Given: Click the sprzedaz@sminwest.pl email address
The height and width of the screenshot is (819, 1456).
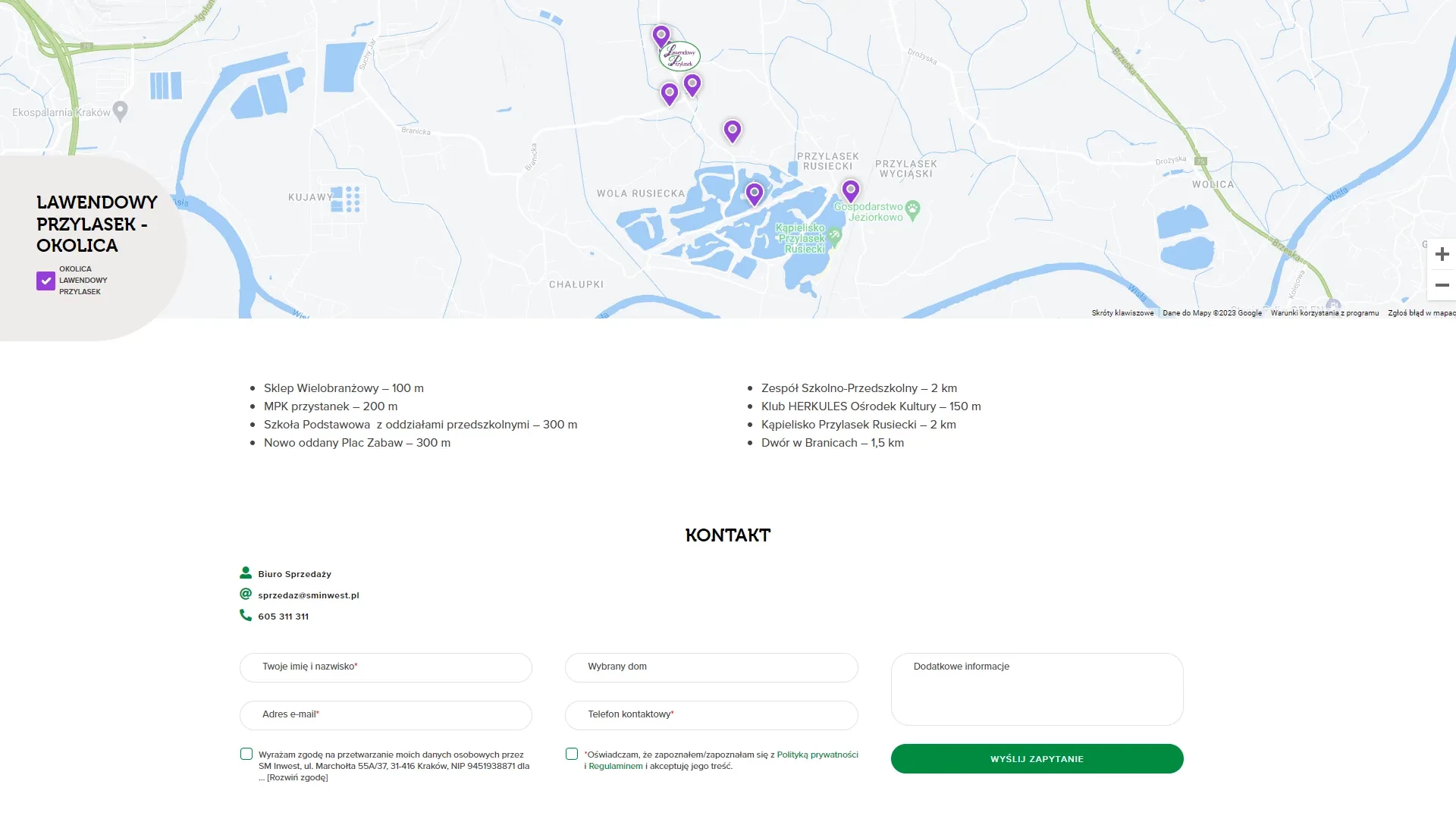Looking at the screenshot, I should coord(309,595).
